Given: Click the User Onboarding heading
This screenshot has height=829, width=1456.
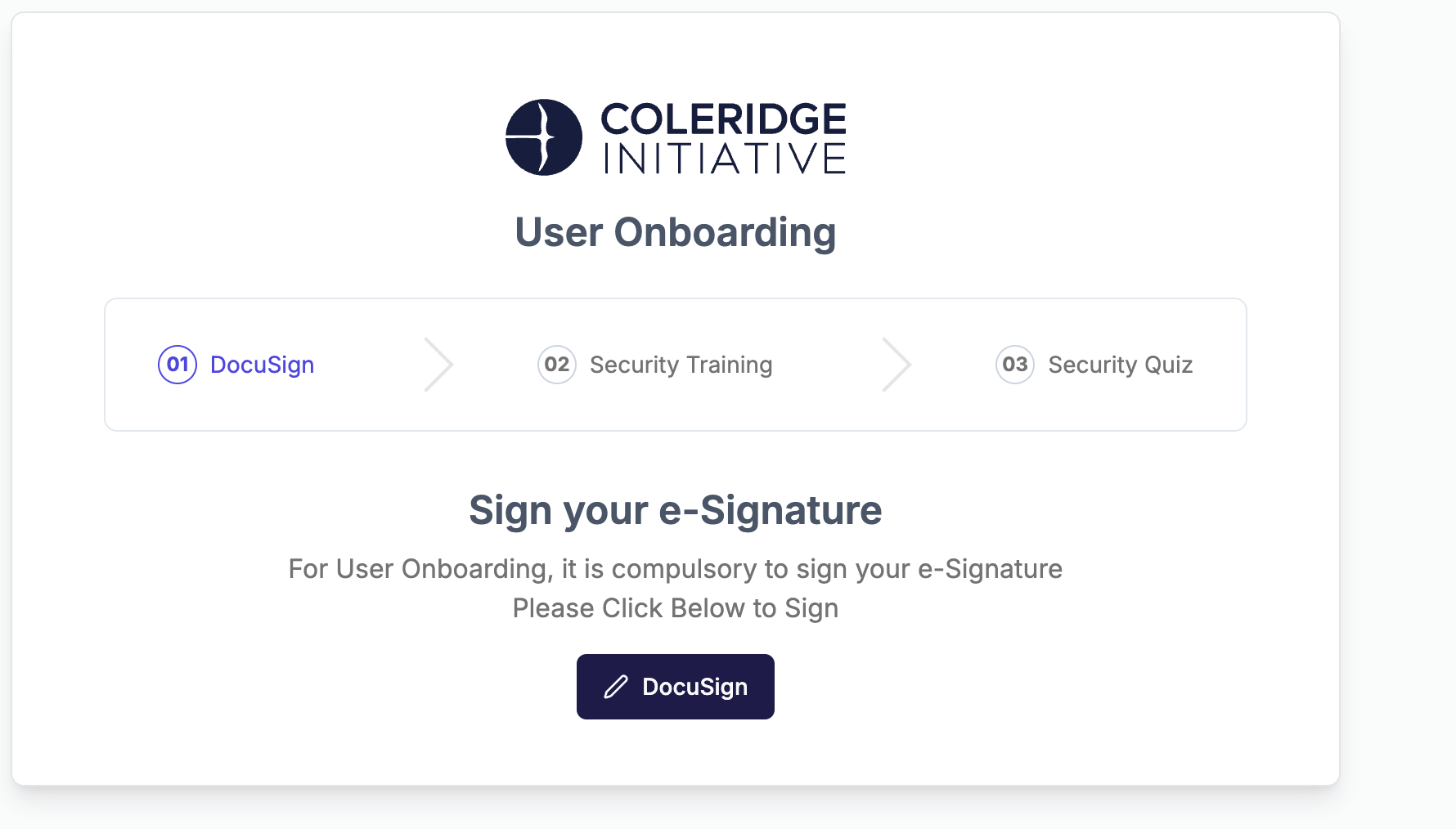Looking at the screenshot, I should pyautogui.click(x=675, y=232).
